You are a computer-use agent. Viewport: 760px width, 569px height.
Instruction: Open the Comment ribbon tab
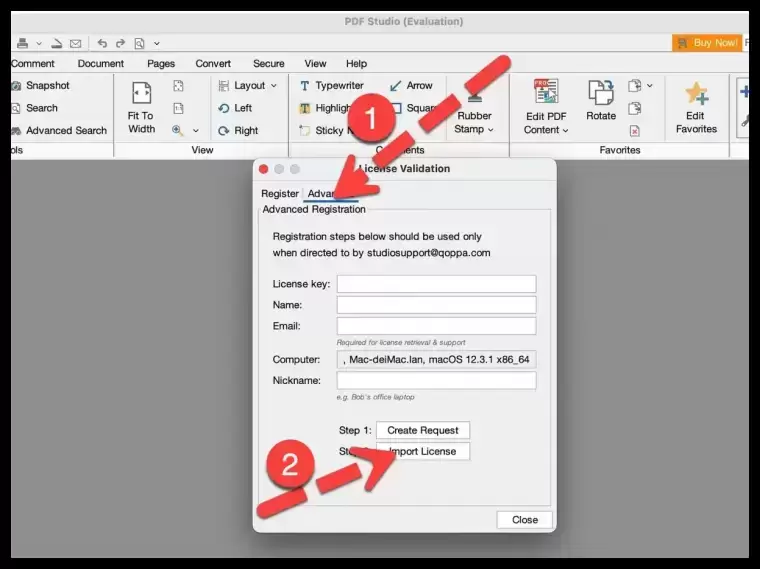32,63
